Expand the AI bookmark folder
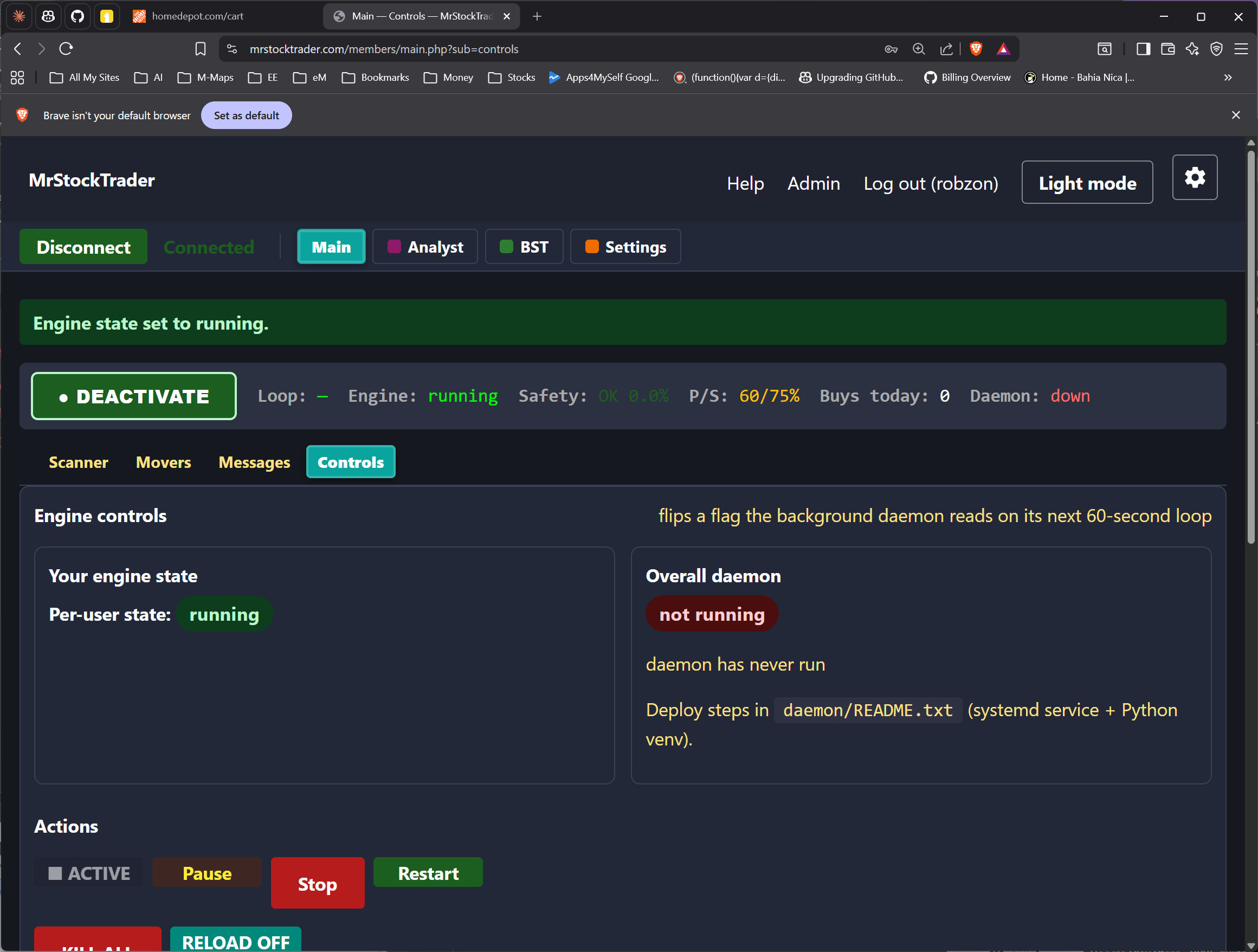Screen dimensions: 1258x952 click(149, 78)
